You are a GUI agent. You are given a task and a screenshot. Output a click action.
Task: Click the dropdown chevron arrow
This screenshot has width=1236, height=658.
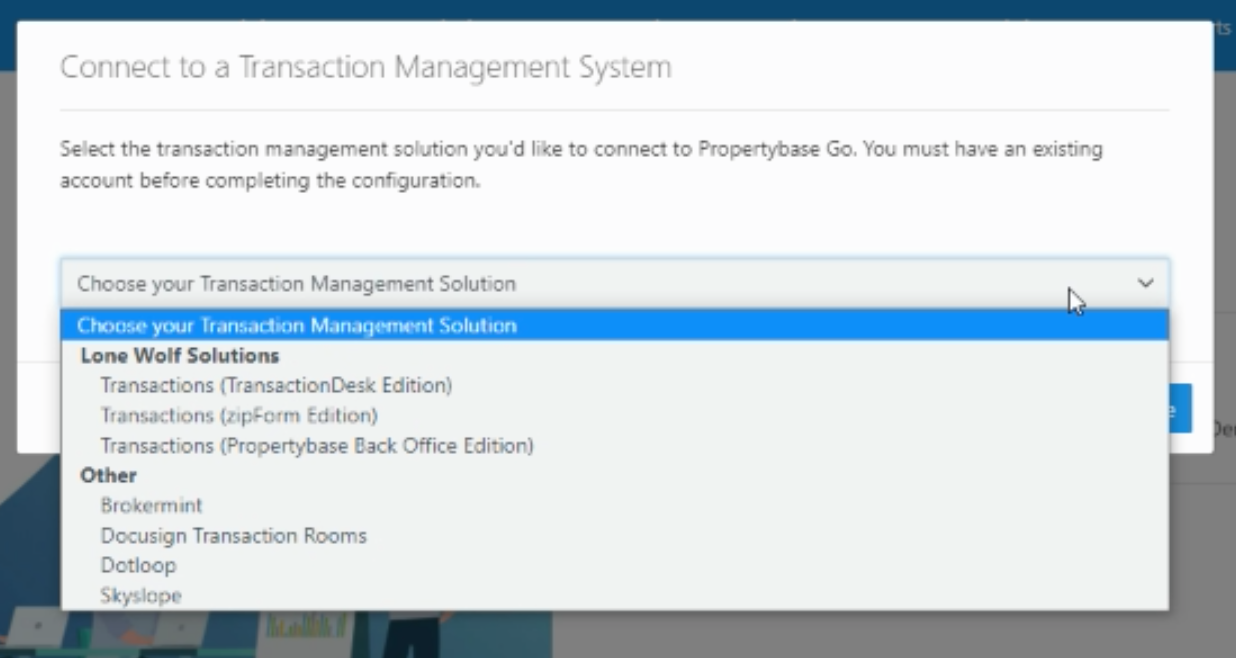pos(1145,283)
